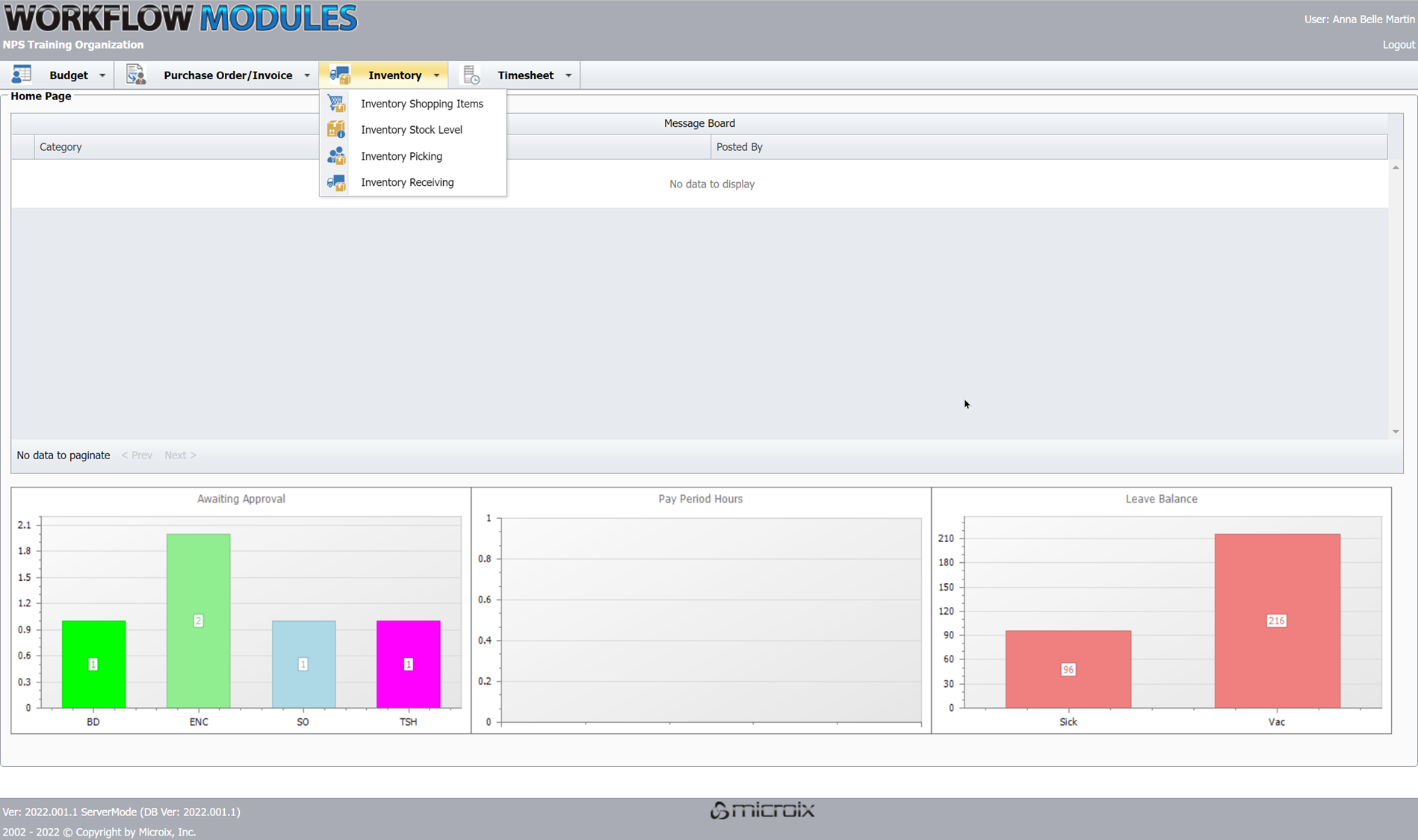Viewport: 1418px width, 840px height.
Task: Choose Inventory Receiving from the menu
Action: click(x=407, y=182)
